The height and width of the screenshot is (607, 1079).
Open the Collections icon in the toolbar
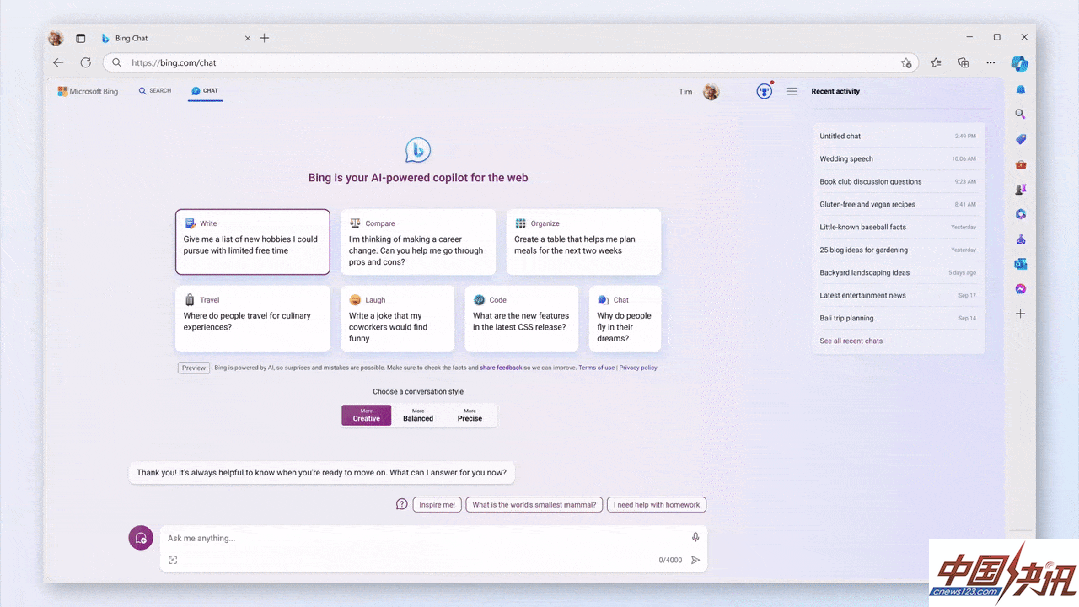point(963,63)
